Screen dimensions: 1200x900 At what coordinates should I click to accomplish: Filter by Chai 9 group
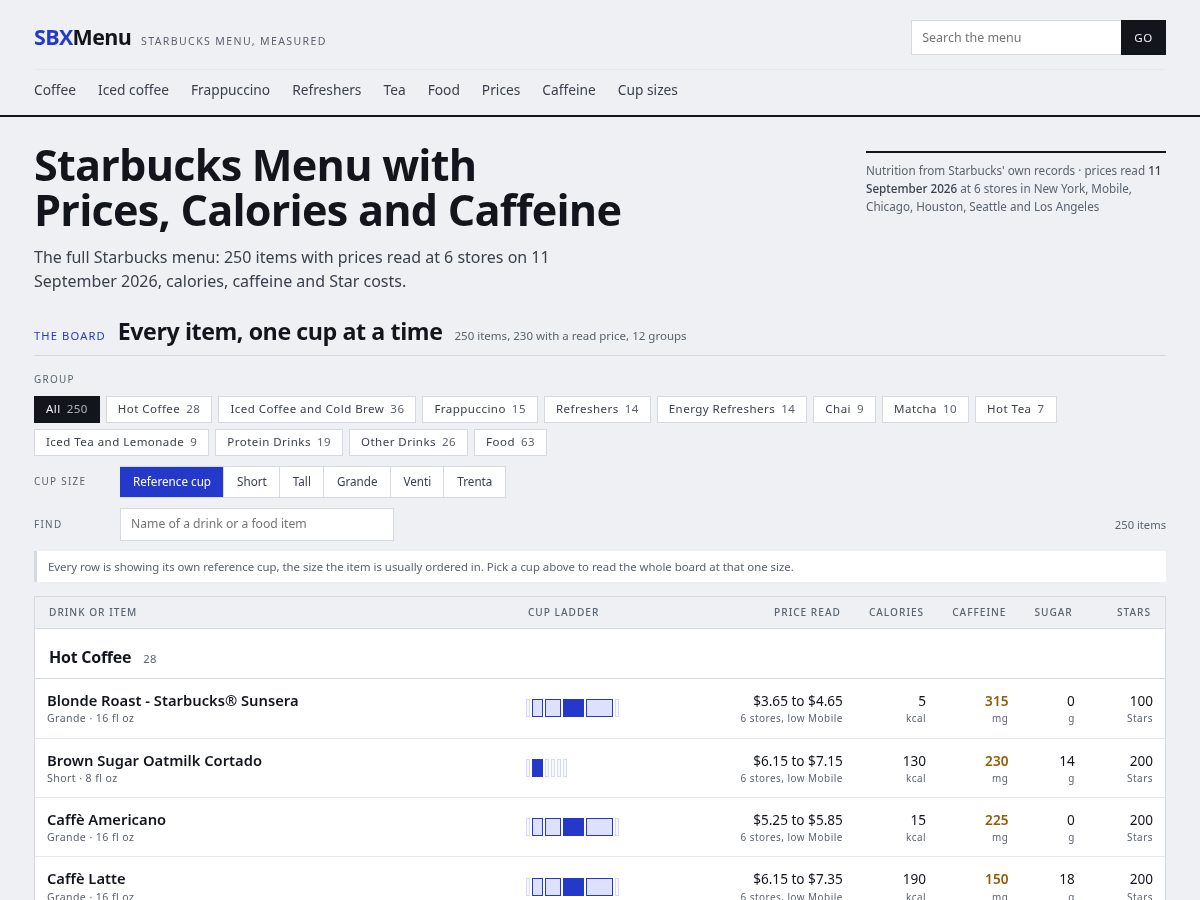[844, 410]
